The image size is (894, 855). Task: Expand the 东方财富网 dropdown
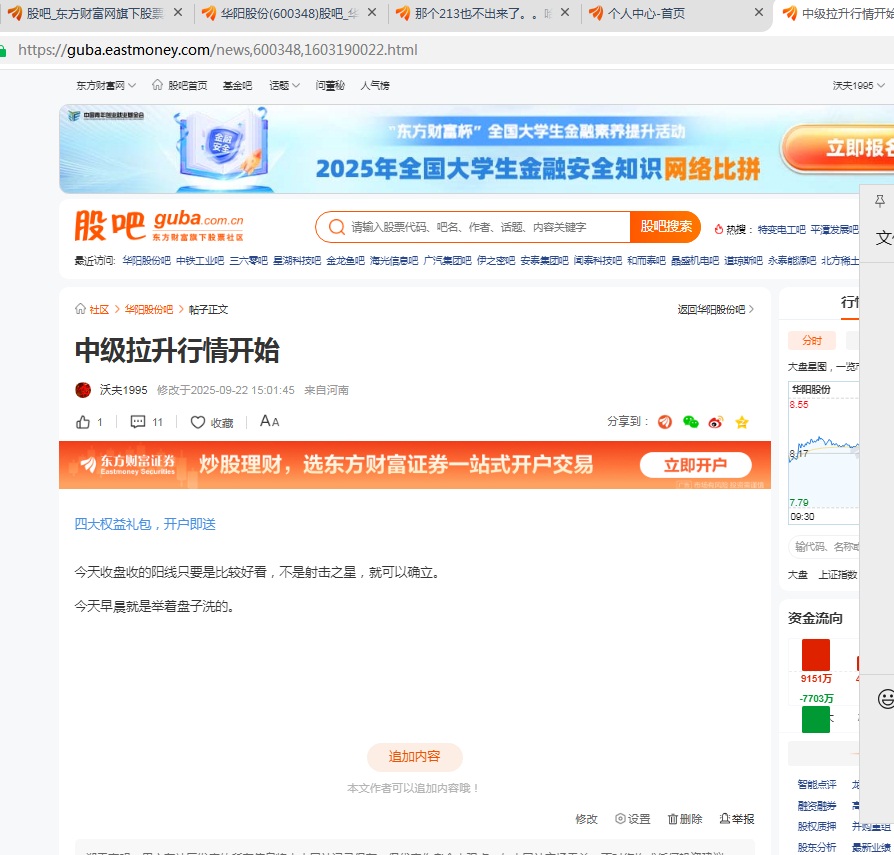pos(106,86)
